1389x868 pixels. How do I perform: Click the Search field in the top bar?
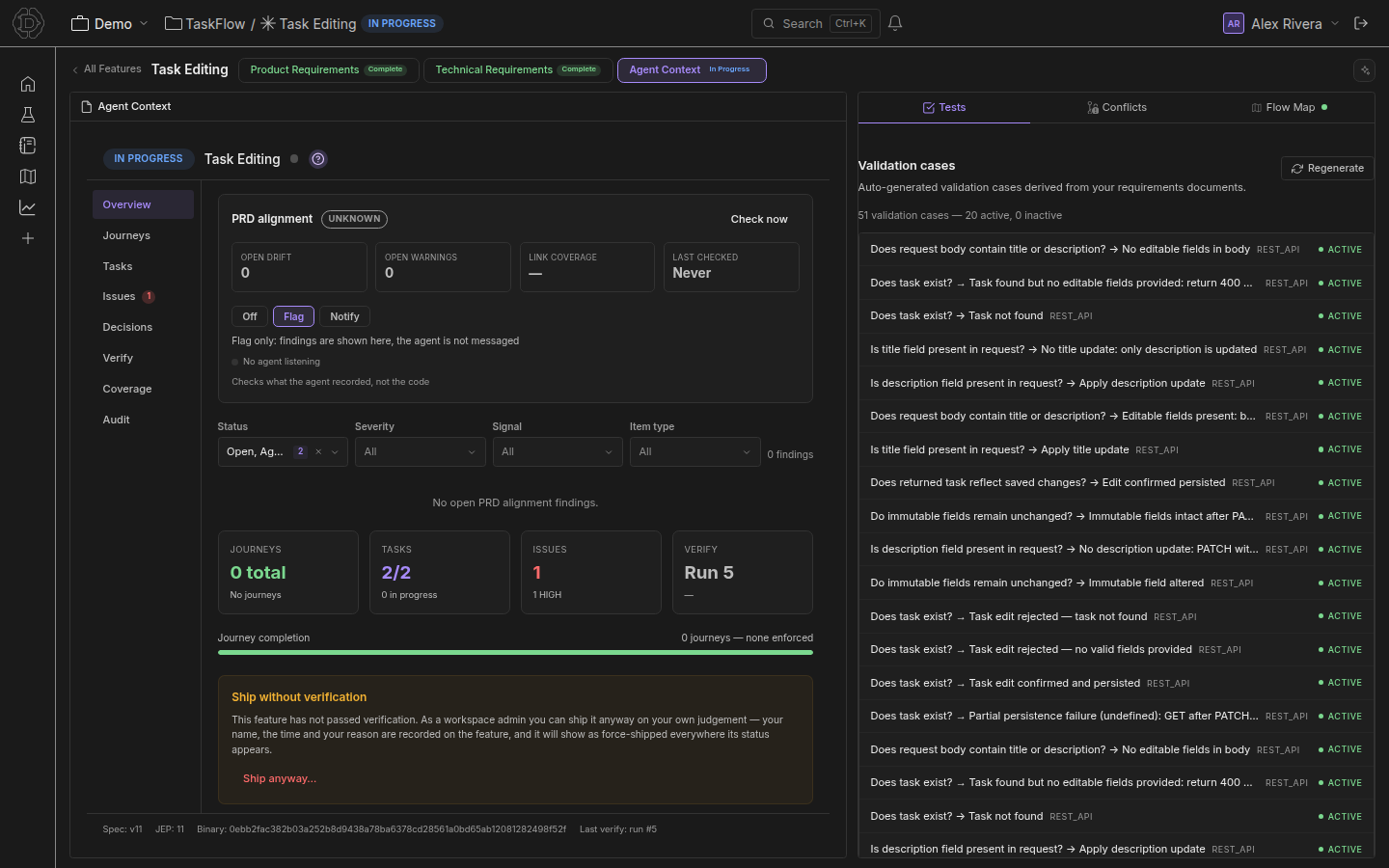point(816,23)
